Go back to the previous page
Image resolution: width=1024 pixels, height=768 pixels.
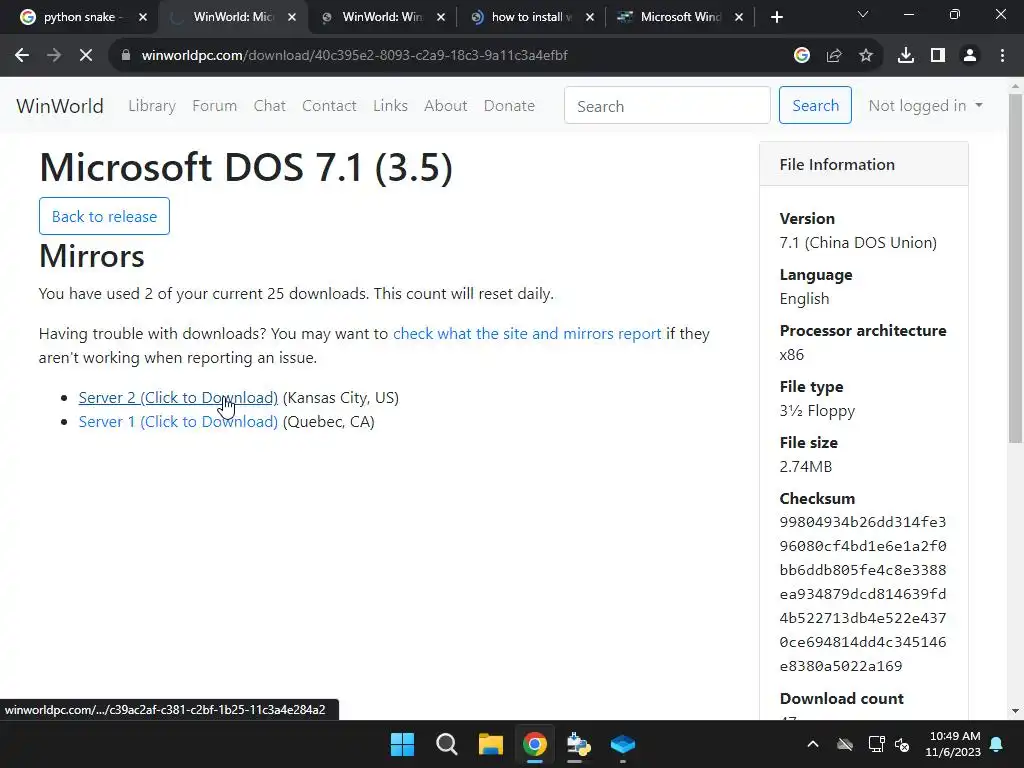[x=22, y=56]
